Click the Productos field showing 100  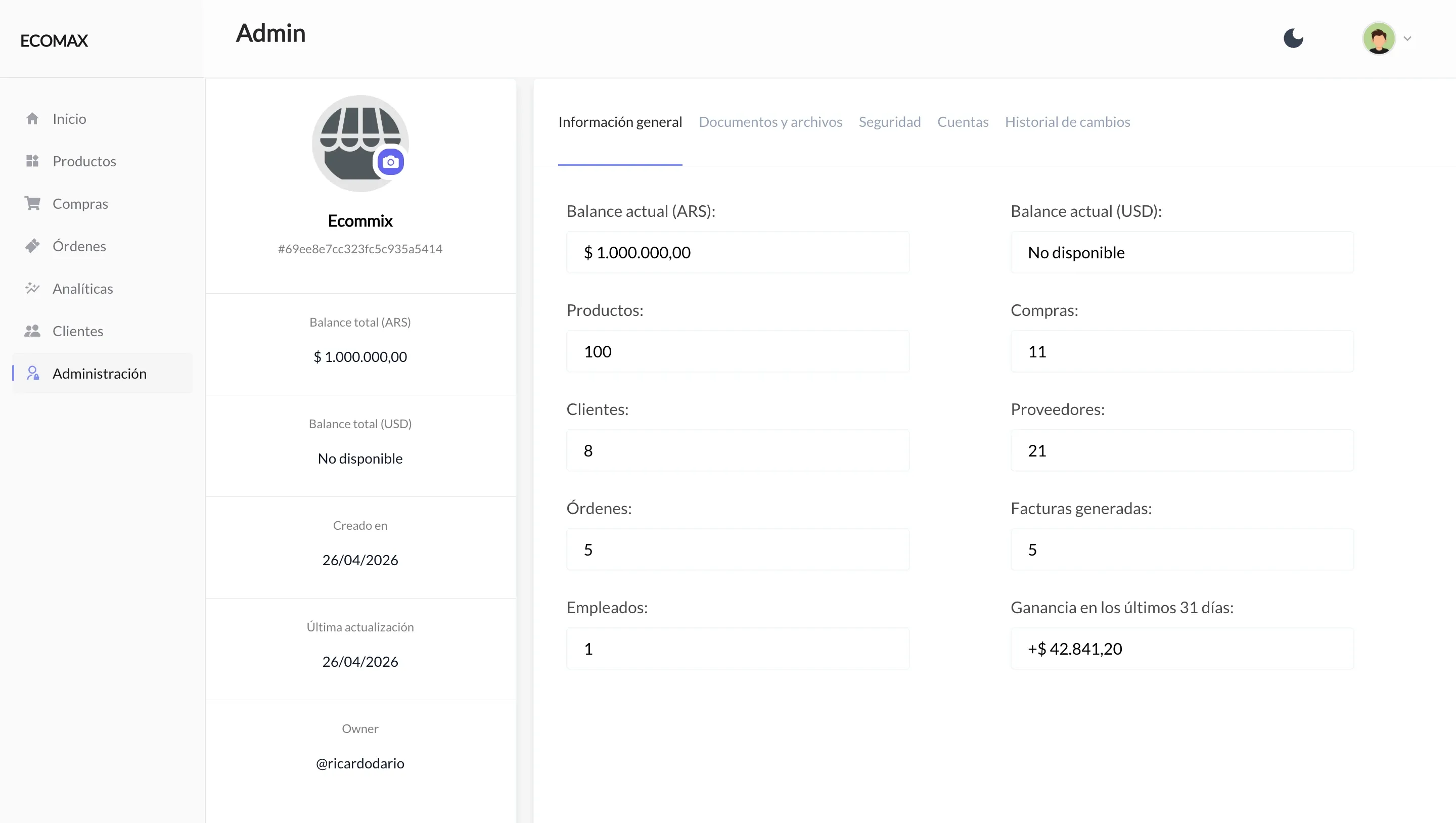click(x=738, y=351)
